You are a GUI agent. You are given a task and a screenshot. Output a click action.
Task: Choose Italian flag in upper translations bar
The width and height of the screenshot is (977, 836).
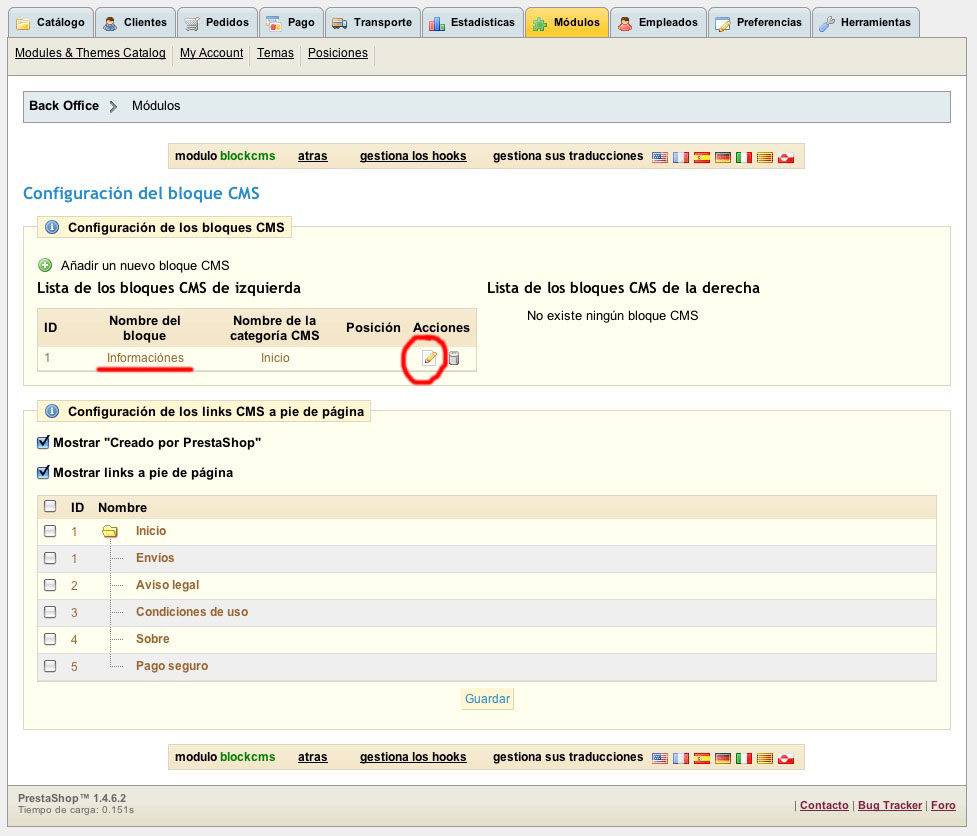[x=744, y=157]
